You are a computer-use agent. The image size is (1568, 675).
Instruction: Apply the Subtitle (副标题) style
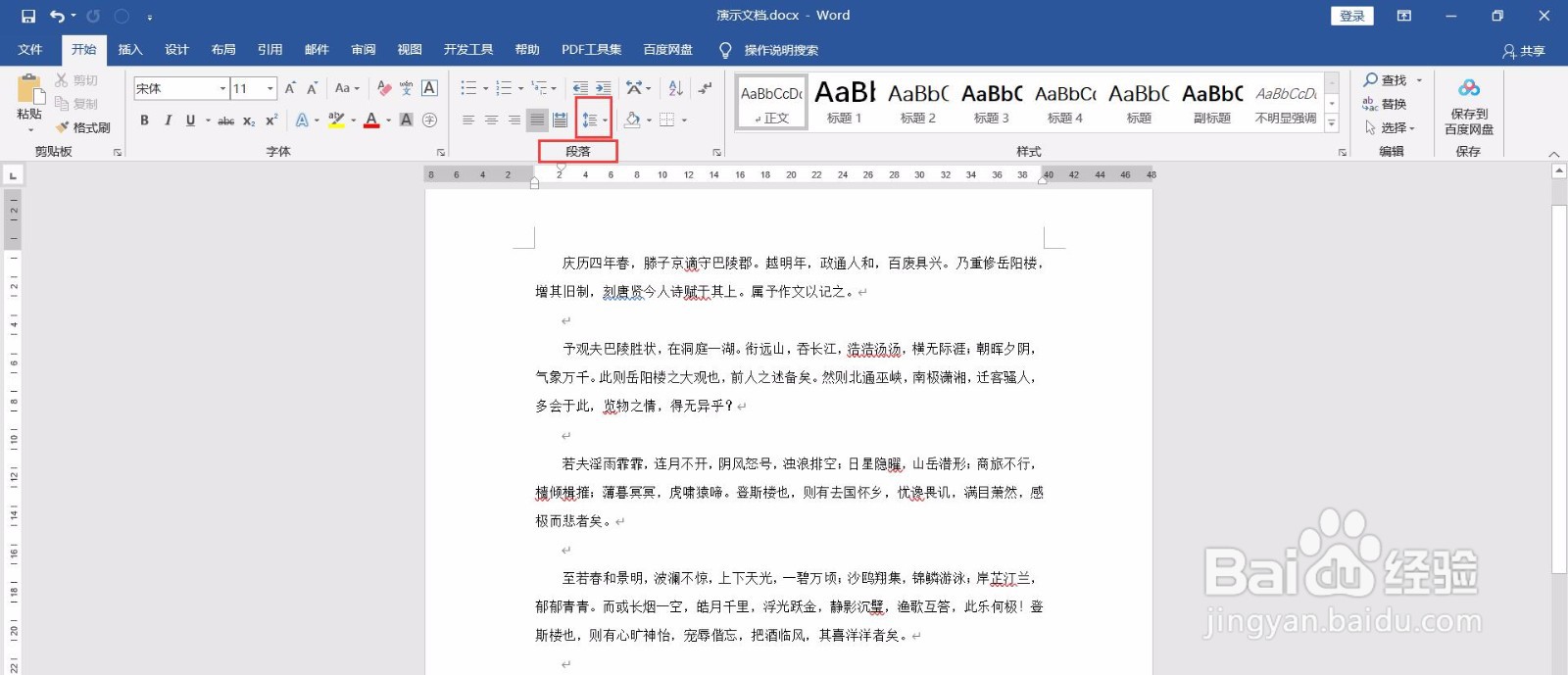coord(1212,102)
